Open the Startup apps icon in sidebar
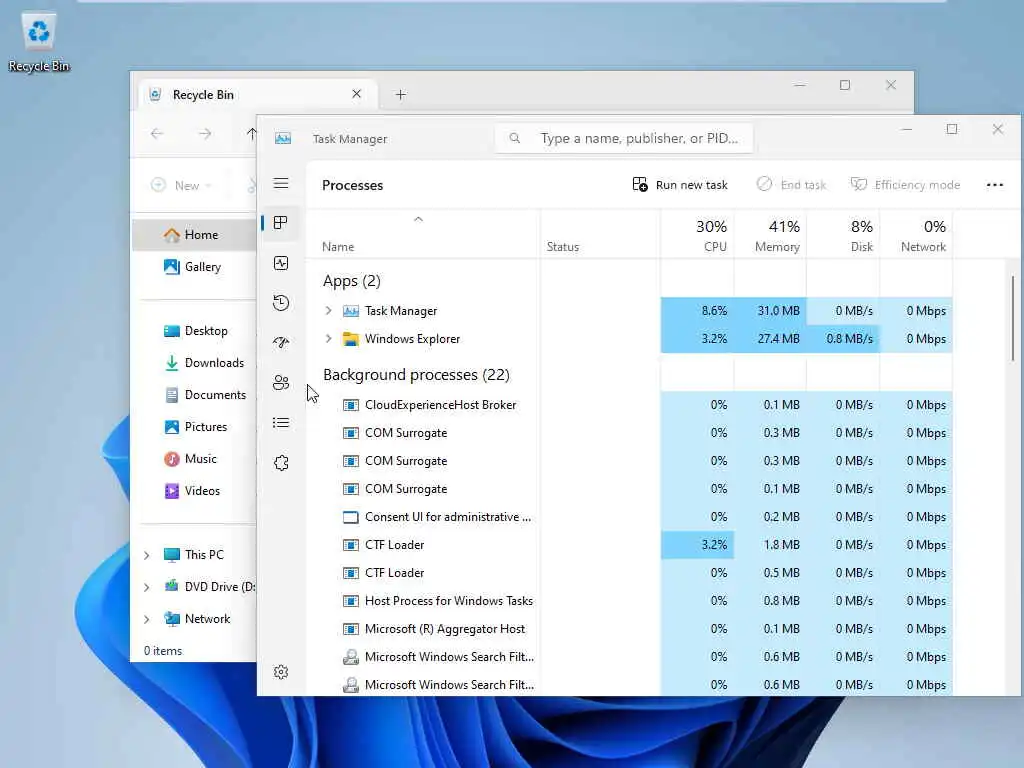This screenshot has height=768, width=1024. (281, 342)
